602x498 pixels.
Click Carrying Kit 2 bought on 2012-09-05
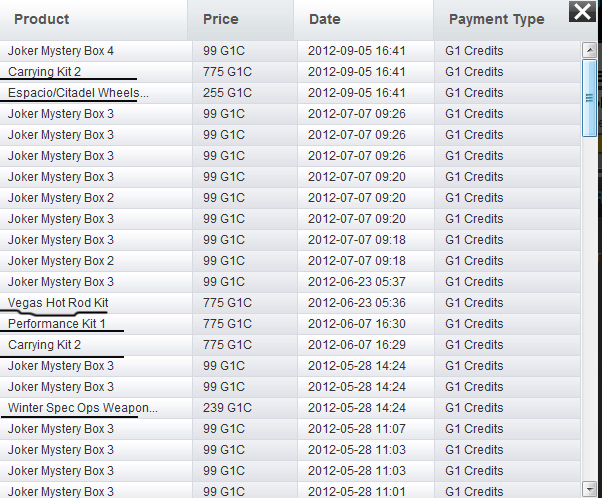(x=44, y=72)
